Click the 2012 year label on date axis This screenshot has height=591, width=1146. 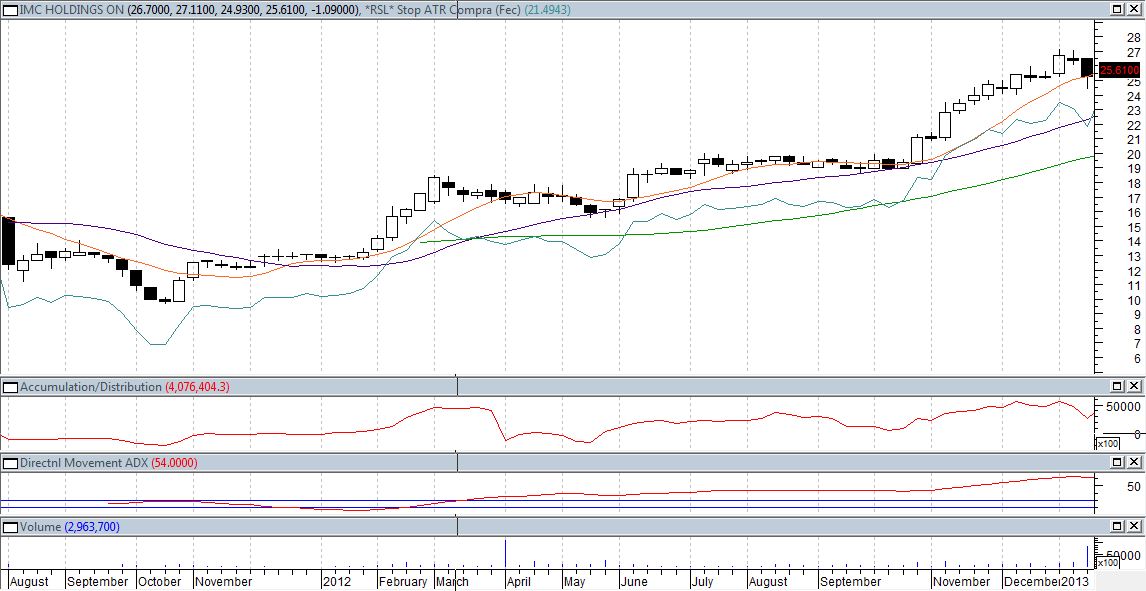point(335,581)
